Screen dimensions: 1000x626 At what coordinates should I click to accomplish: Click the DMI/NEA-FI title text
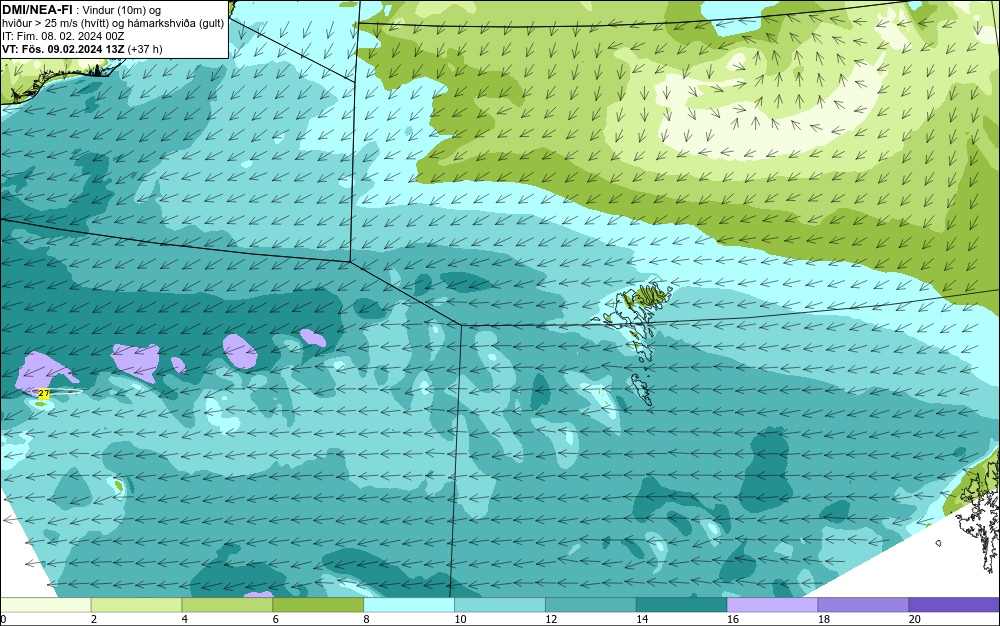(37, 8)
